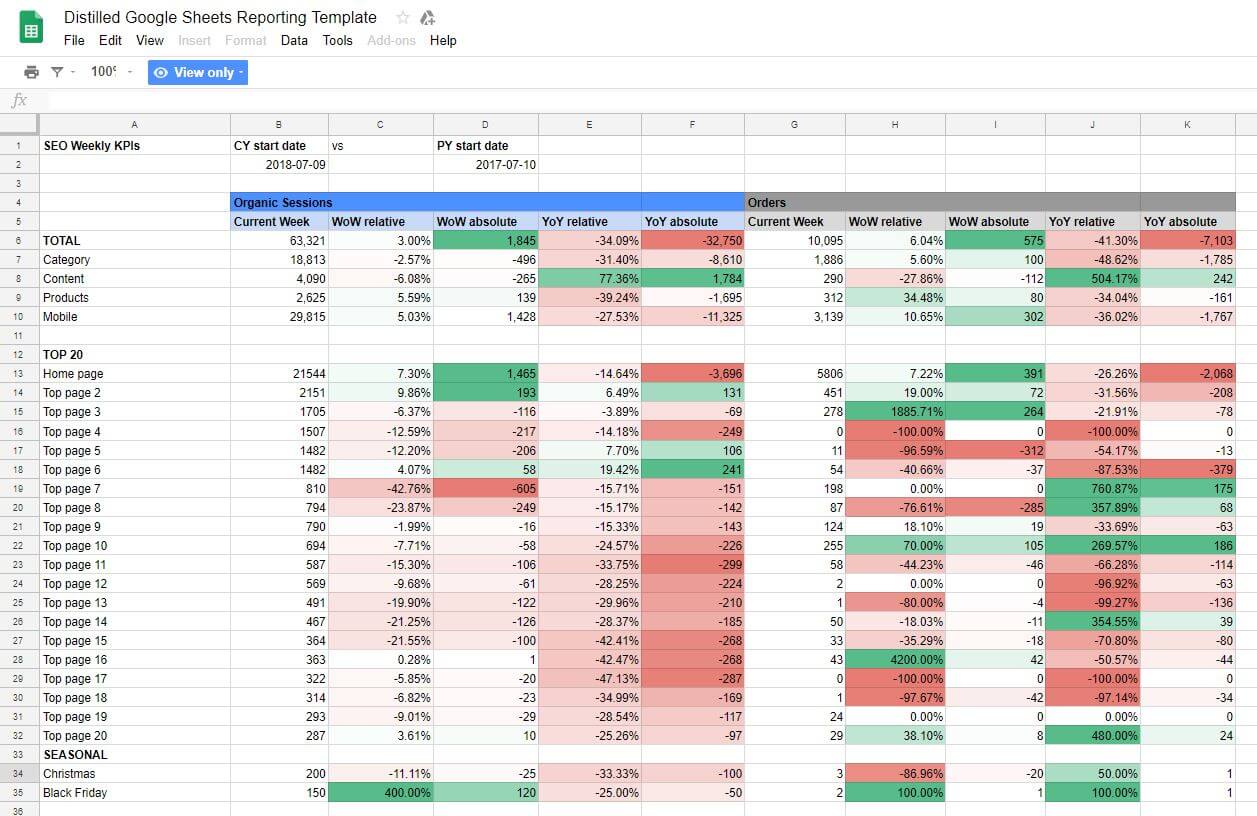Select cell B6 containing 63,321
Image resolution: width=1257 pixels, height=816 pixels.
(280, 240)
